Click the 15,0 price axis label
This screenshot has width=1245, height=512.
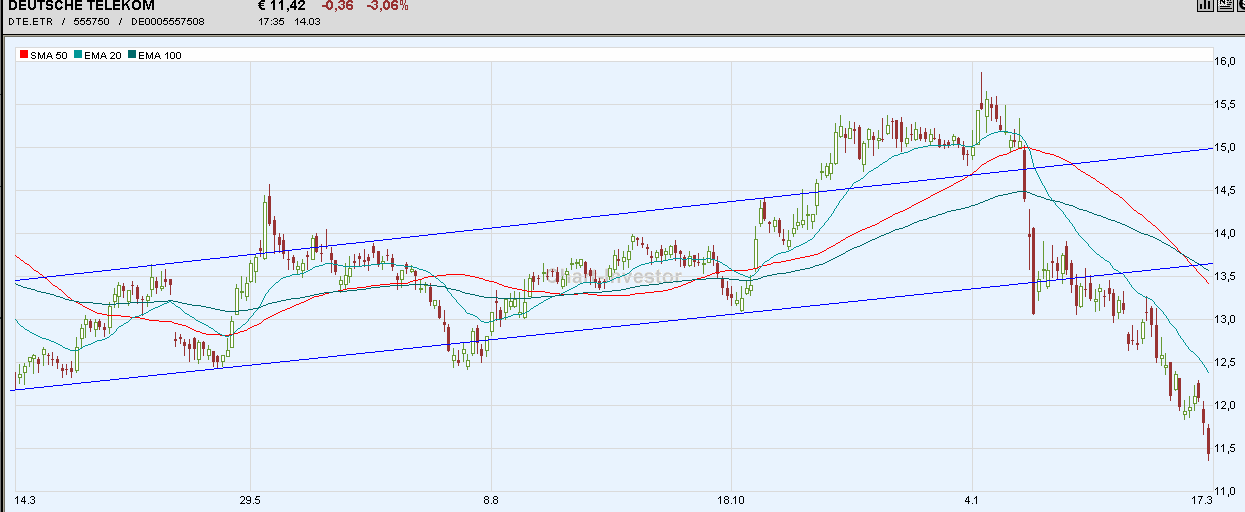tap(1225, 148)
